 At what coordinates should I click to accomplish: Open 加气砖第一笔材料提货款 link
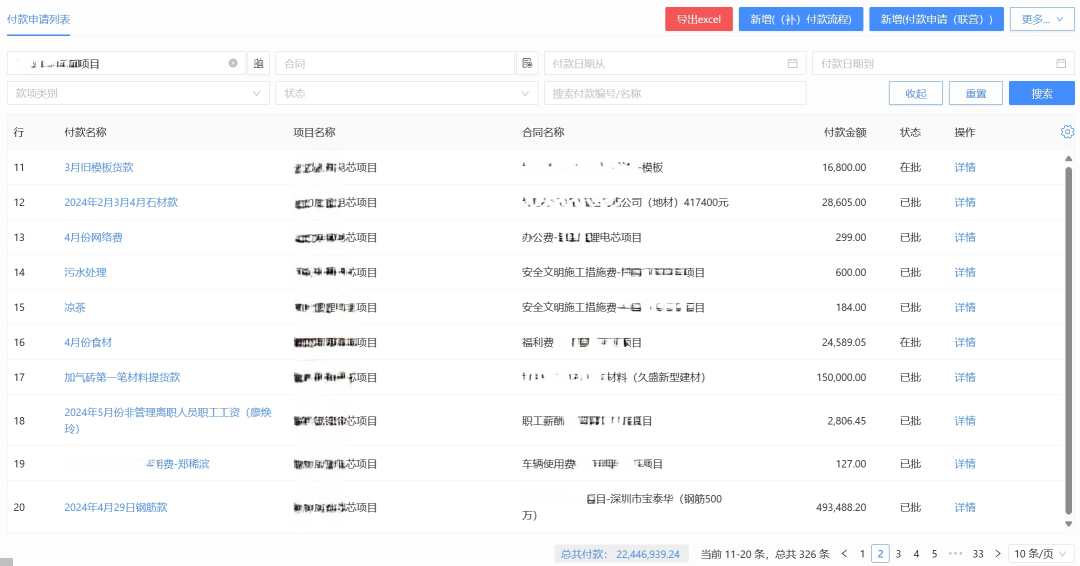(x=122, y=377)
